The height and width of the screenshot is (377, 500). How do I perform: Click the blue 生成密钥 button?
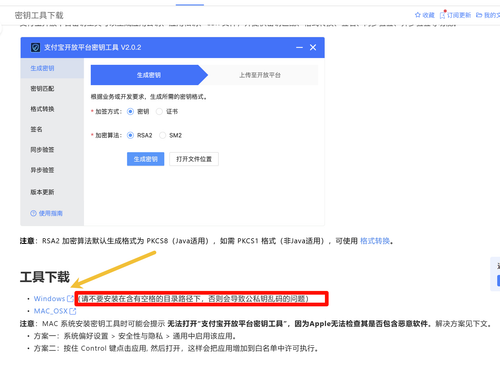tap(145, 159)
